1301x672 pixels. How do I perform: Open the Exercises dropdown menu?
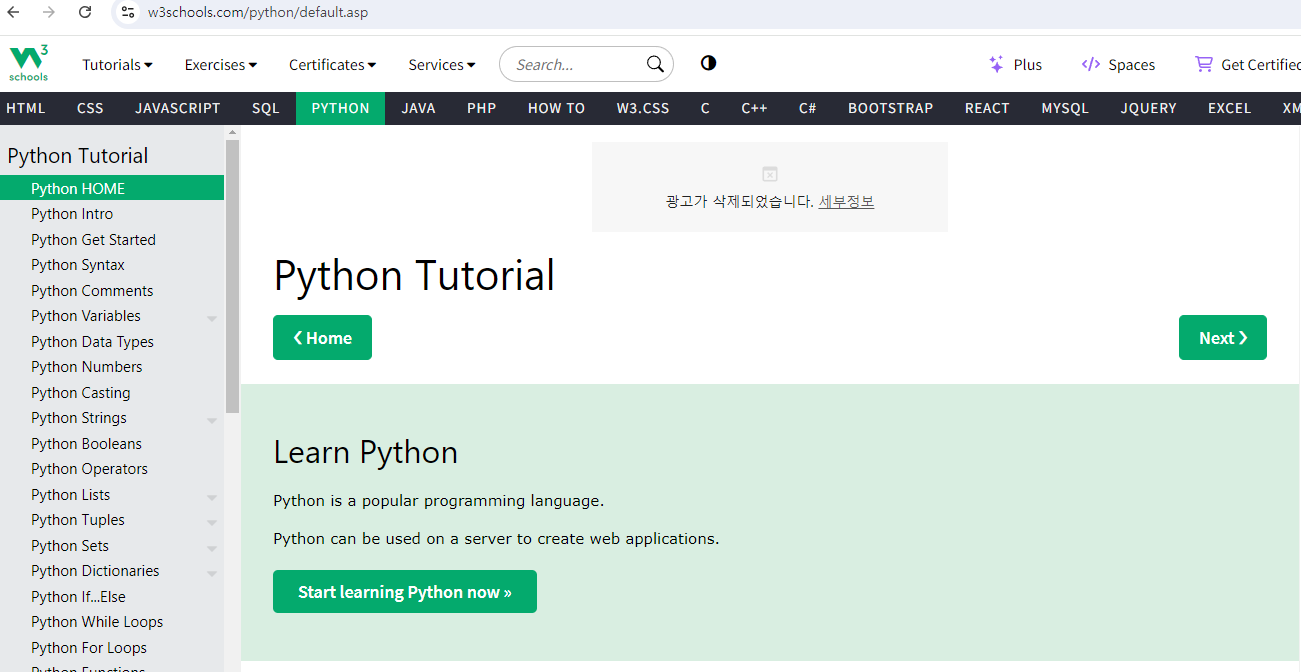pyautogui.click(x=221, y=65)
